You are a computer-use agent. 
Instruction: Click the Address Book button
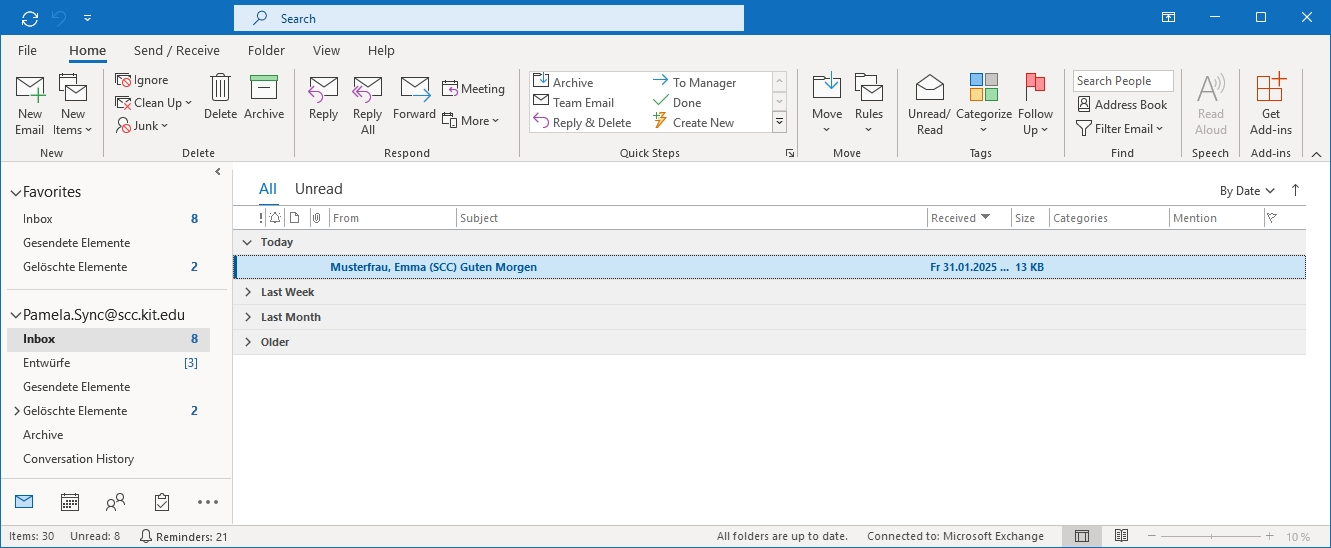click(x=1122, y=104)
